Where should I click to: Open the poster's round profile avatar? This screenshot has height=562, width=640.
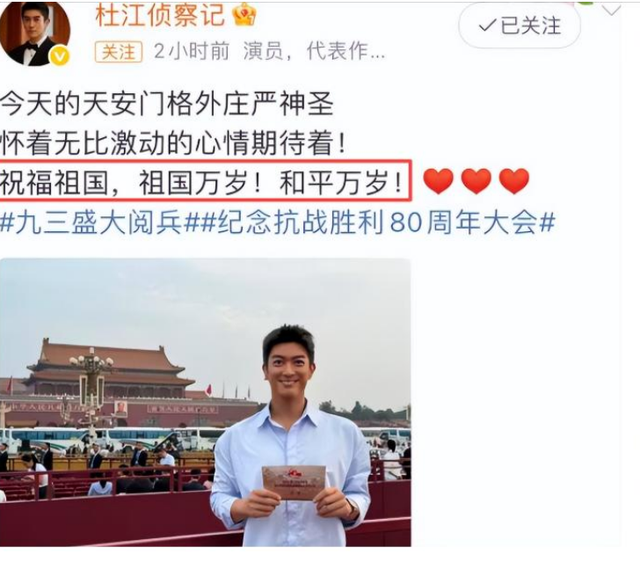pos(35,33)
